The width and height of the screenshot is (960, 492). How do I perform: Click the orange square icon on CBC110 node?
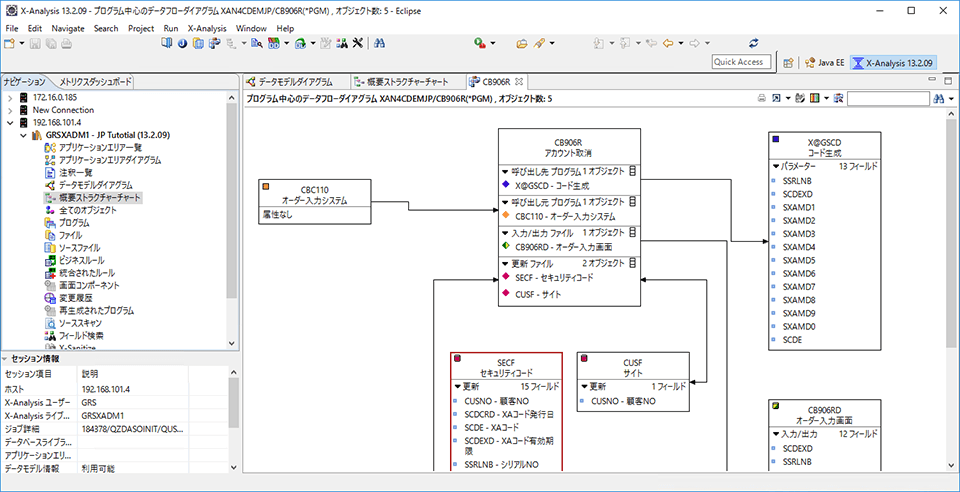[266, 187]
